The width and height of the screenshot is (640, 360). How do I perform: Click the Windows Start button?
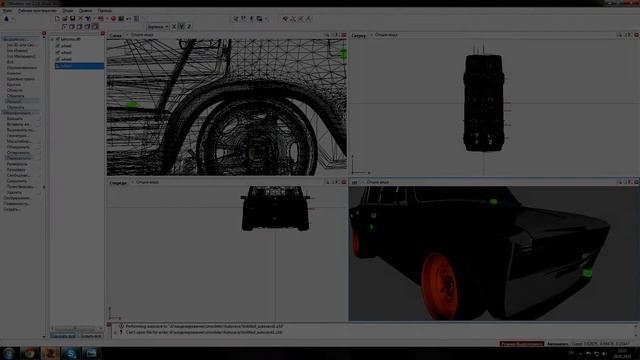(9, 353)
